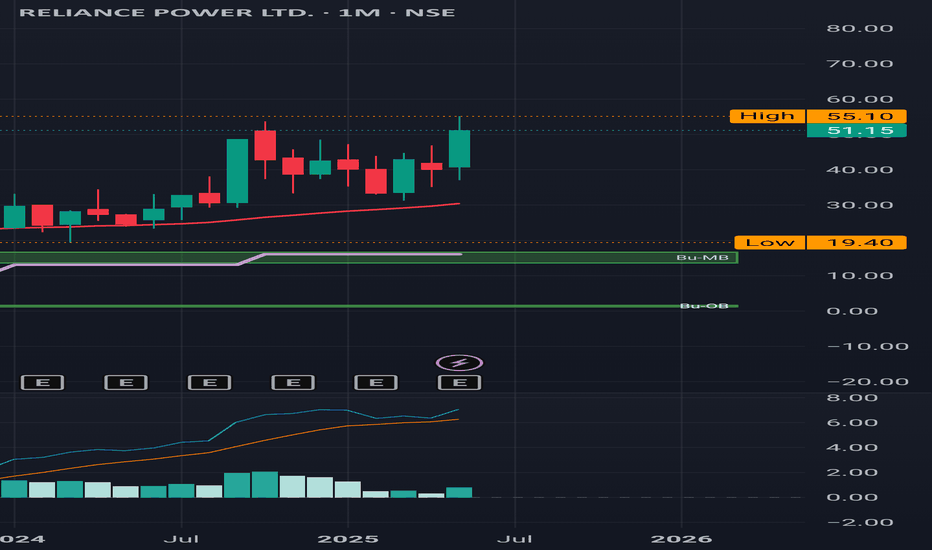The height and width of the screenshot is (550, 932).
Task: Open the E earnings marker beneath the lightning icon
Action: (459, 382)
